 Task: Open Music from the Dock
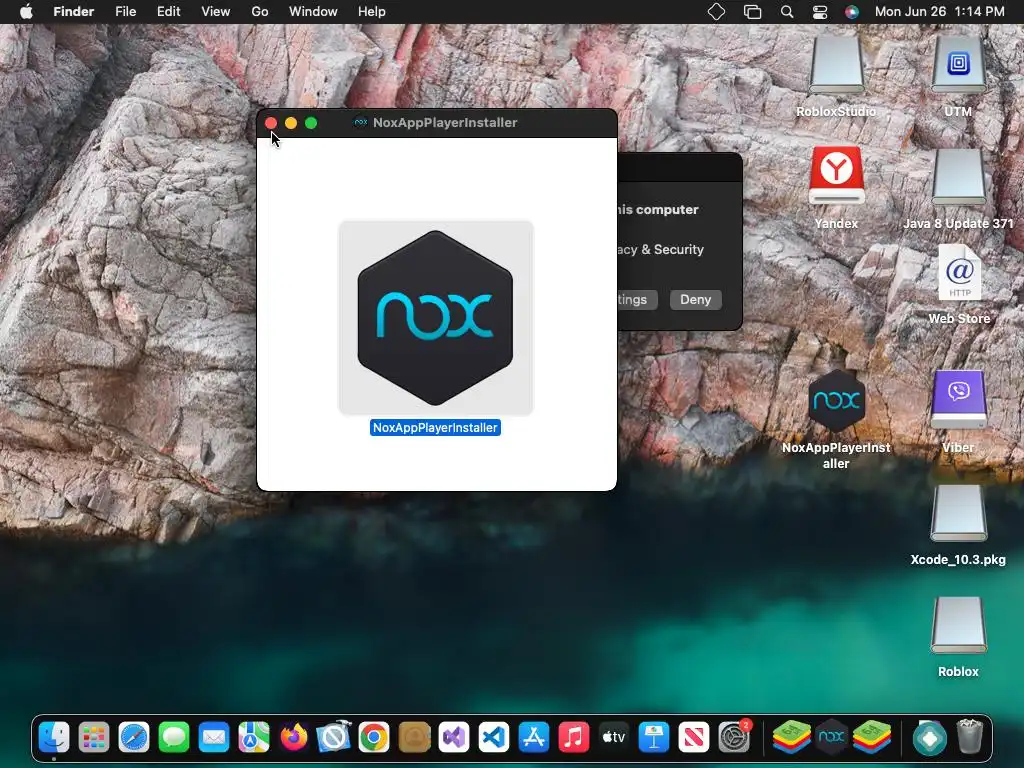(573, 738)
